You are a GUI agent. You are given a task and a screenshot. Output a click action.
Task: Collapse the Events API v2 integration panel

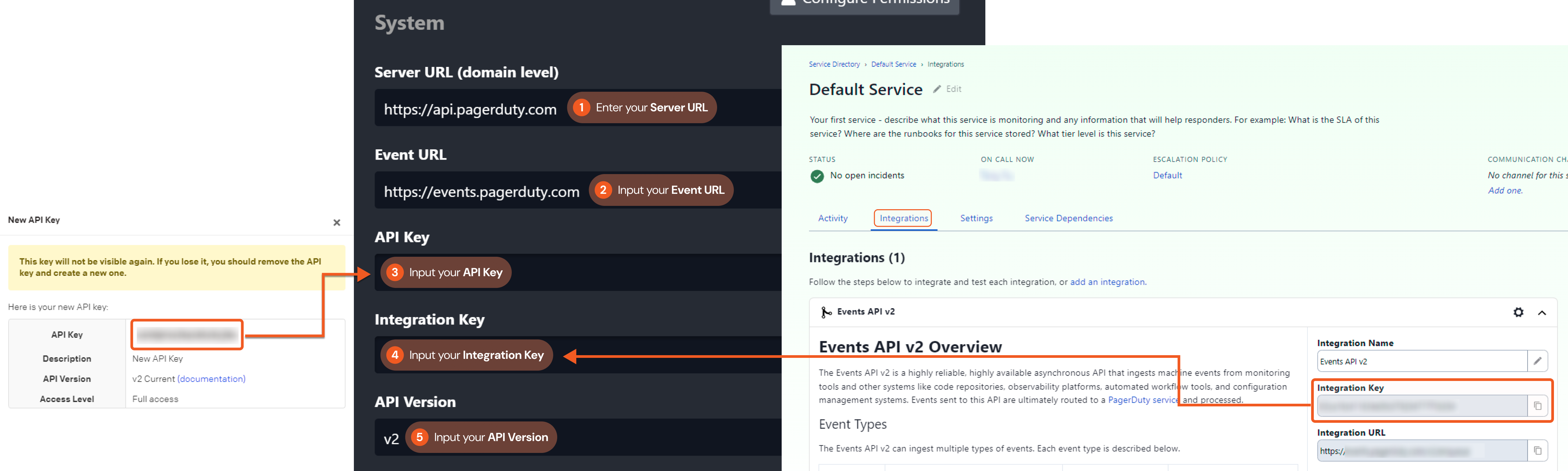click(1542, 313)
